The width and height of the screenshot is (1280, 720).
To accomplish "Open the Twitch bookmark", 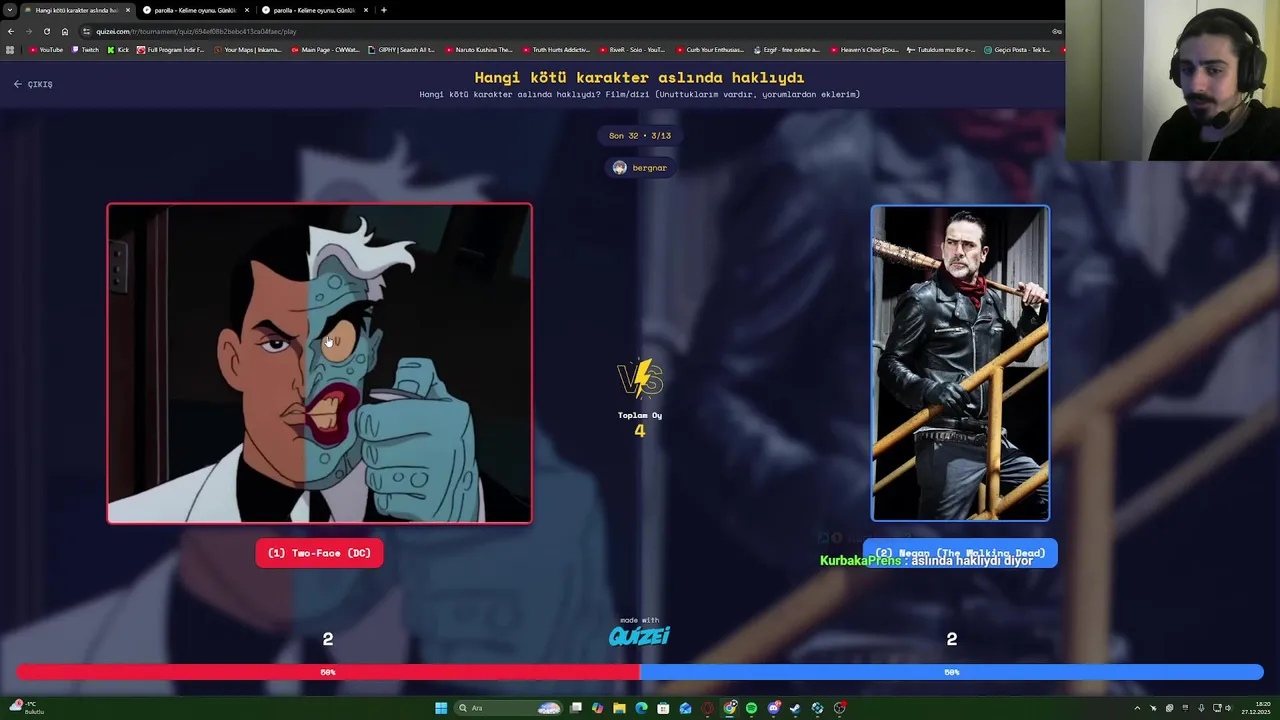I will (86, 50).
